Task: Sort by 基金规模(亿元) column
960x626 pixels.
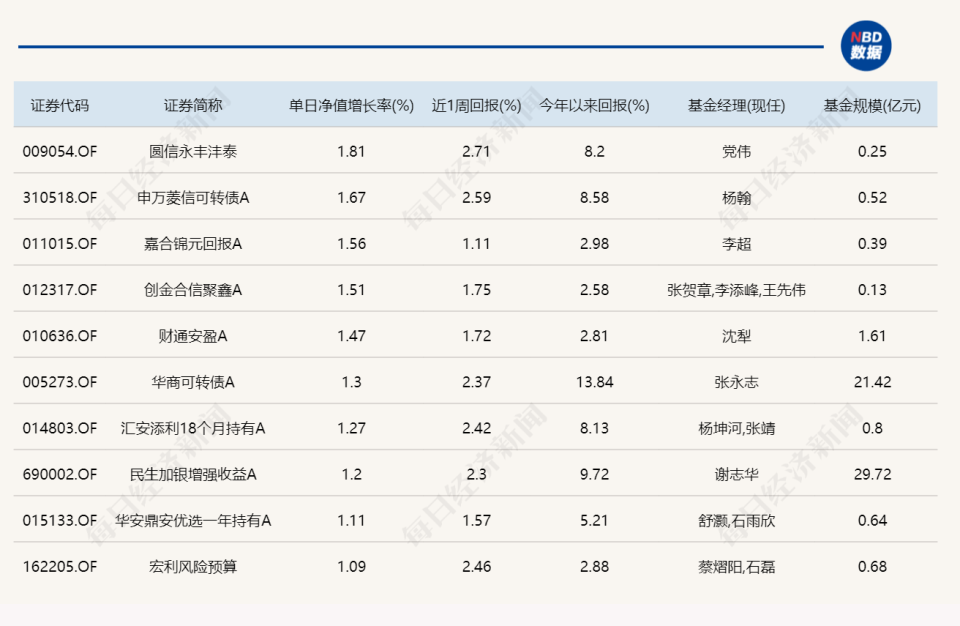Action: (x=874, y=104)
